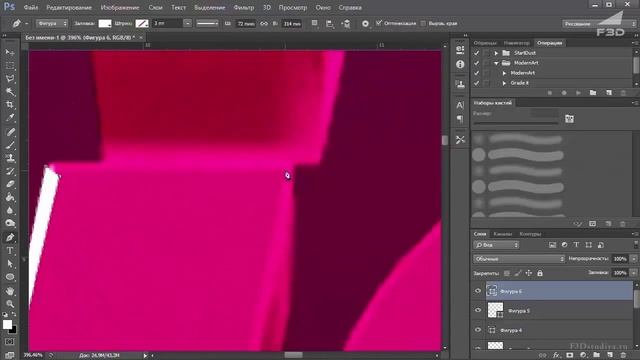Expand the Grade it action
The image size is (640, 360).
[x=504, y=83]
